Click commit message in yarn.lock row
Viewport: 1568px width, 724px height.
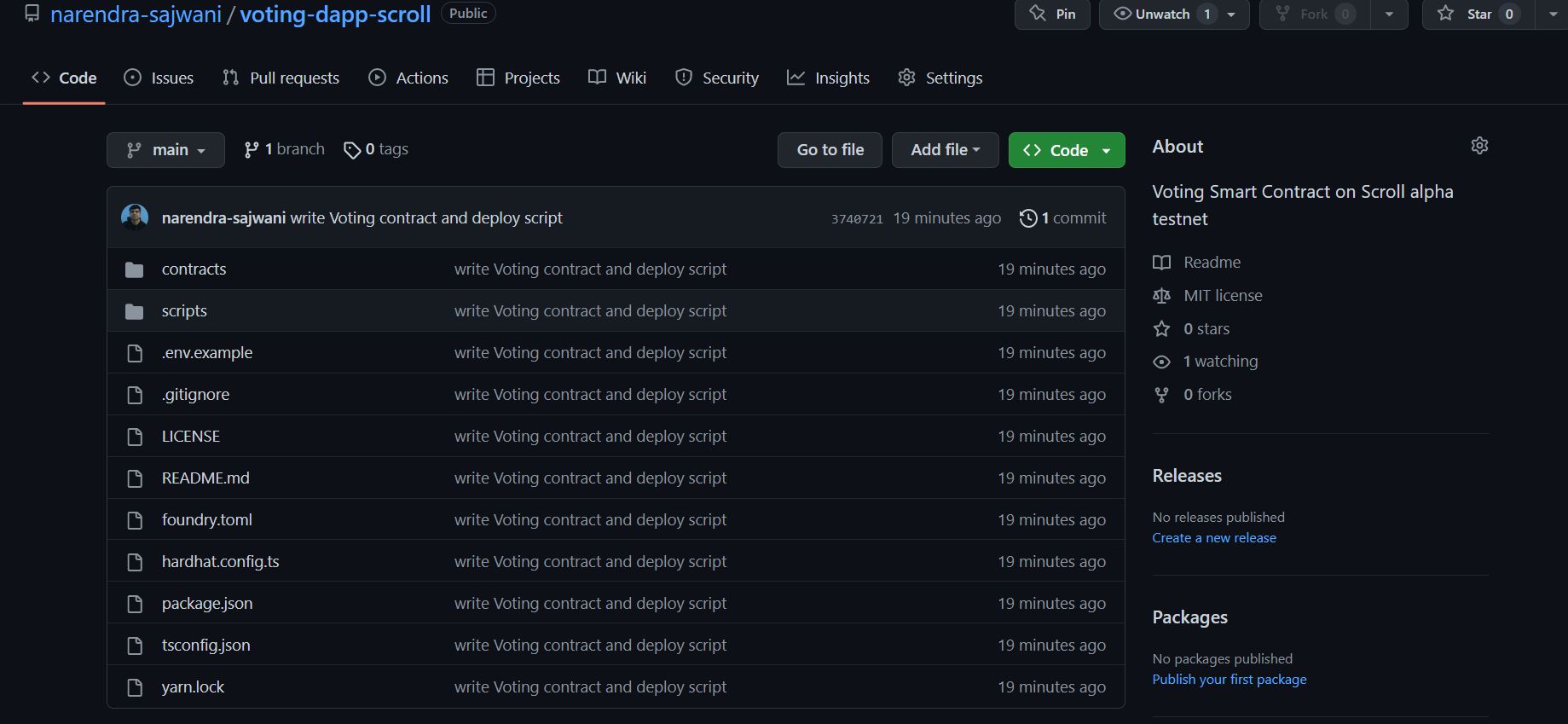pyautogui.click(x=590, y=686)
